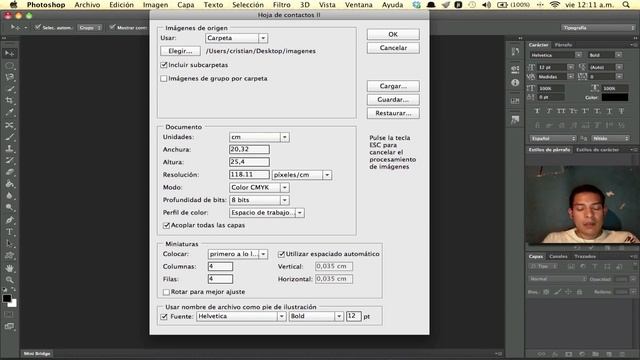Toggle the Fuente caption checkbox
The width and height of the screenshot is (640, 360).
click(x=164, y=316)
